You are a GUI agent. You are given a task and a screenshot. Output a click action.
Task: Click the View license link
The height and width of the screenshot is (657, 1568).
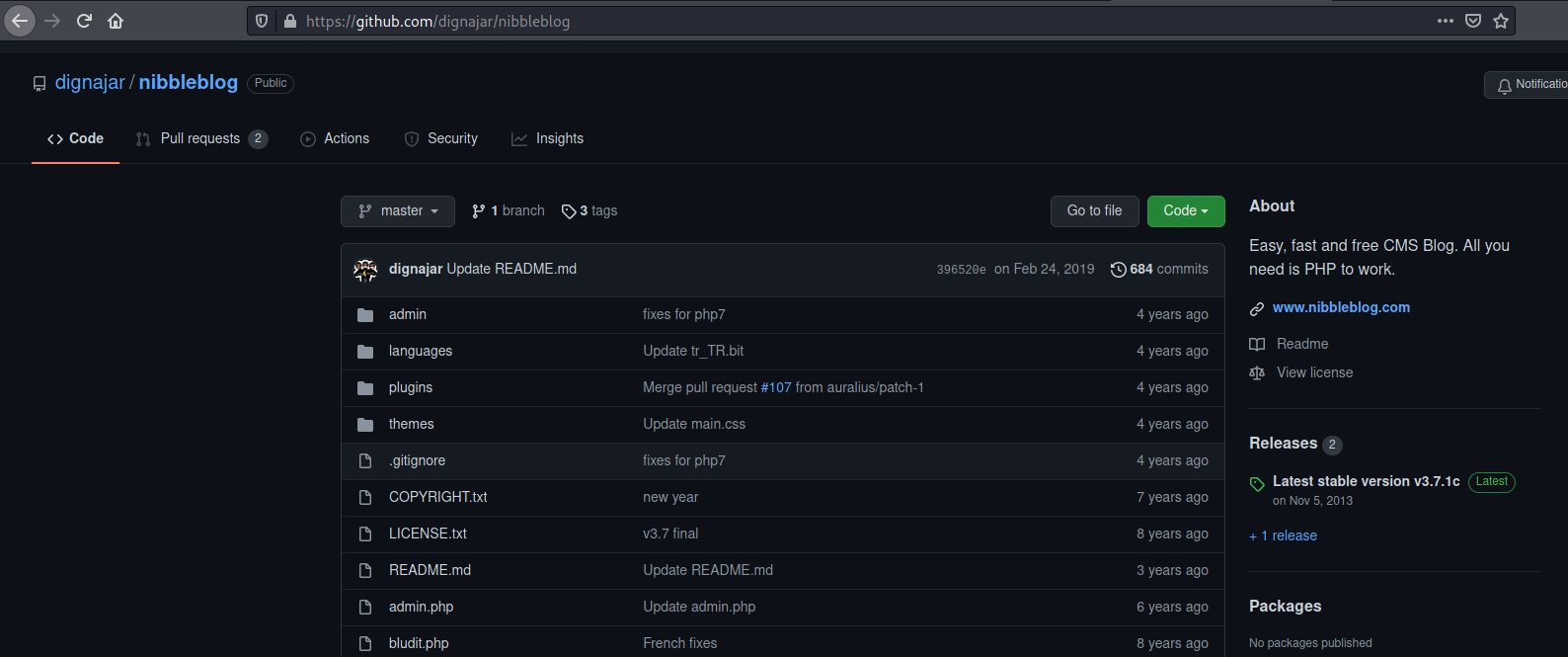tap(1314, 372)
